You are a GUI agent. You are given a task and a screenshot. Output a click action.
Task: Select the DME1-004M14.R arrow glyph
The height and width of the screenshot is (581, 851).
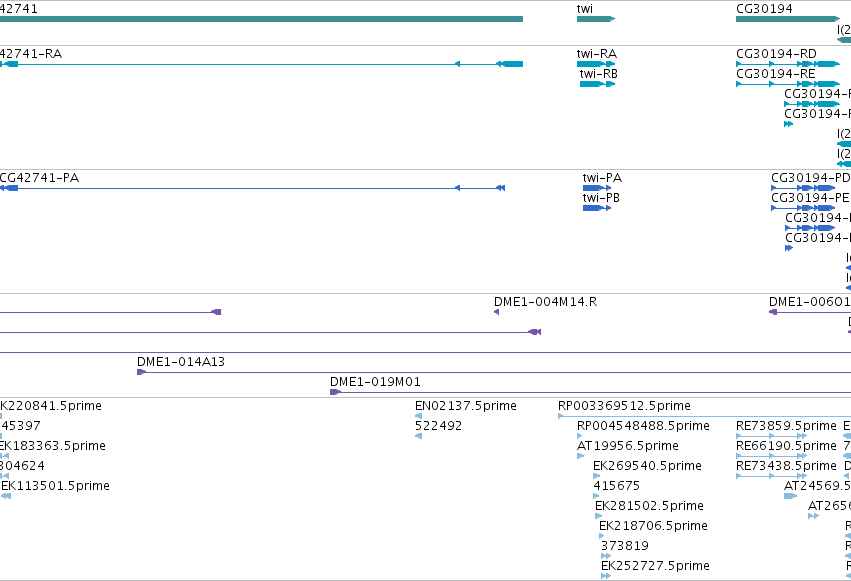(x=497, y=312)
